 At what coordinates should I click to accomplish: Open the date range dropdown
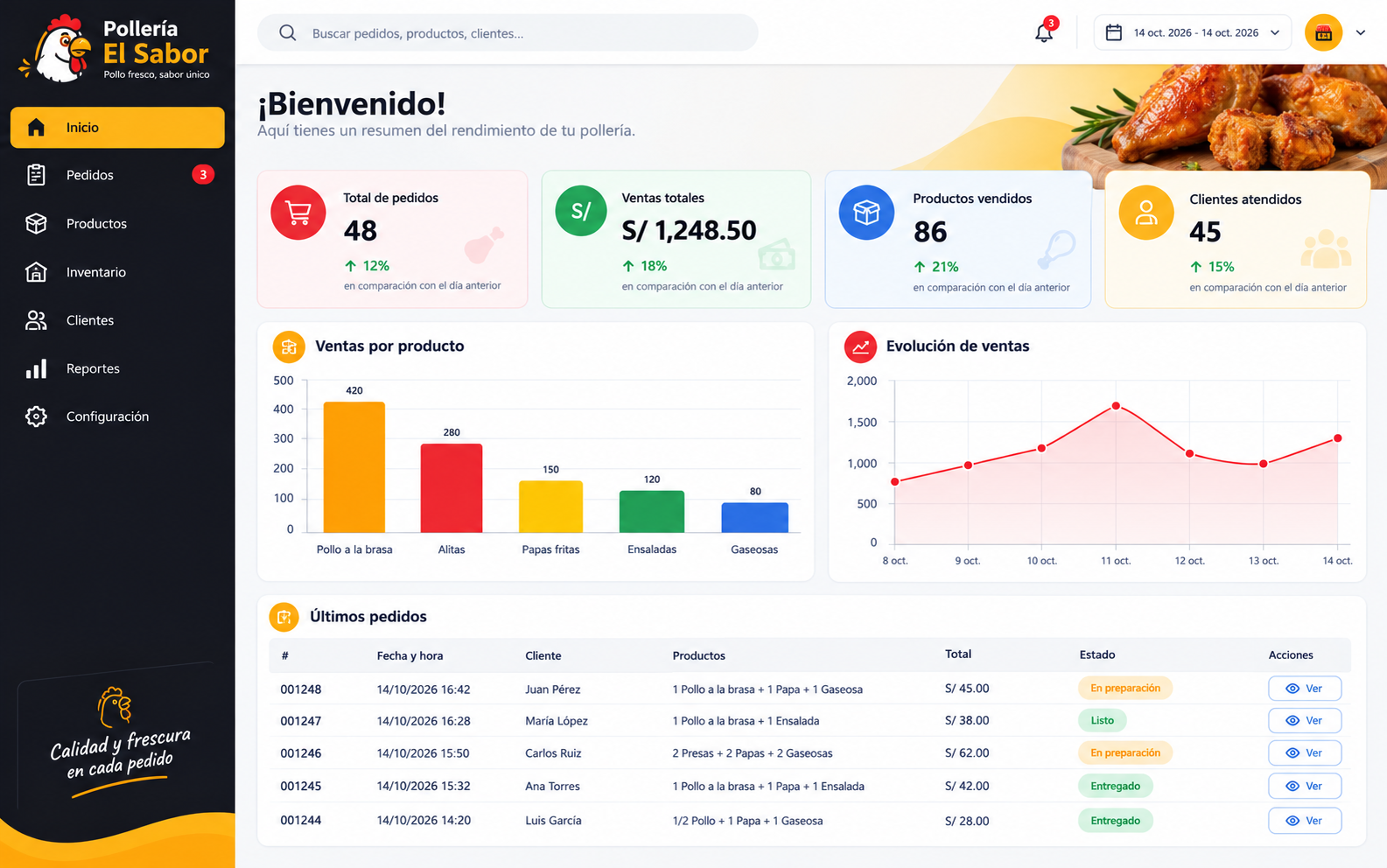(1193, 33)
